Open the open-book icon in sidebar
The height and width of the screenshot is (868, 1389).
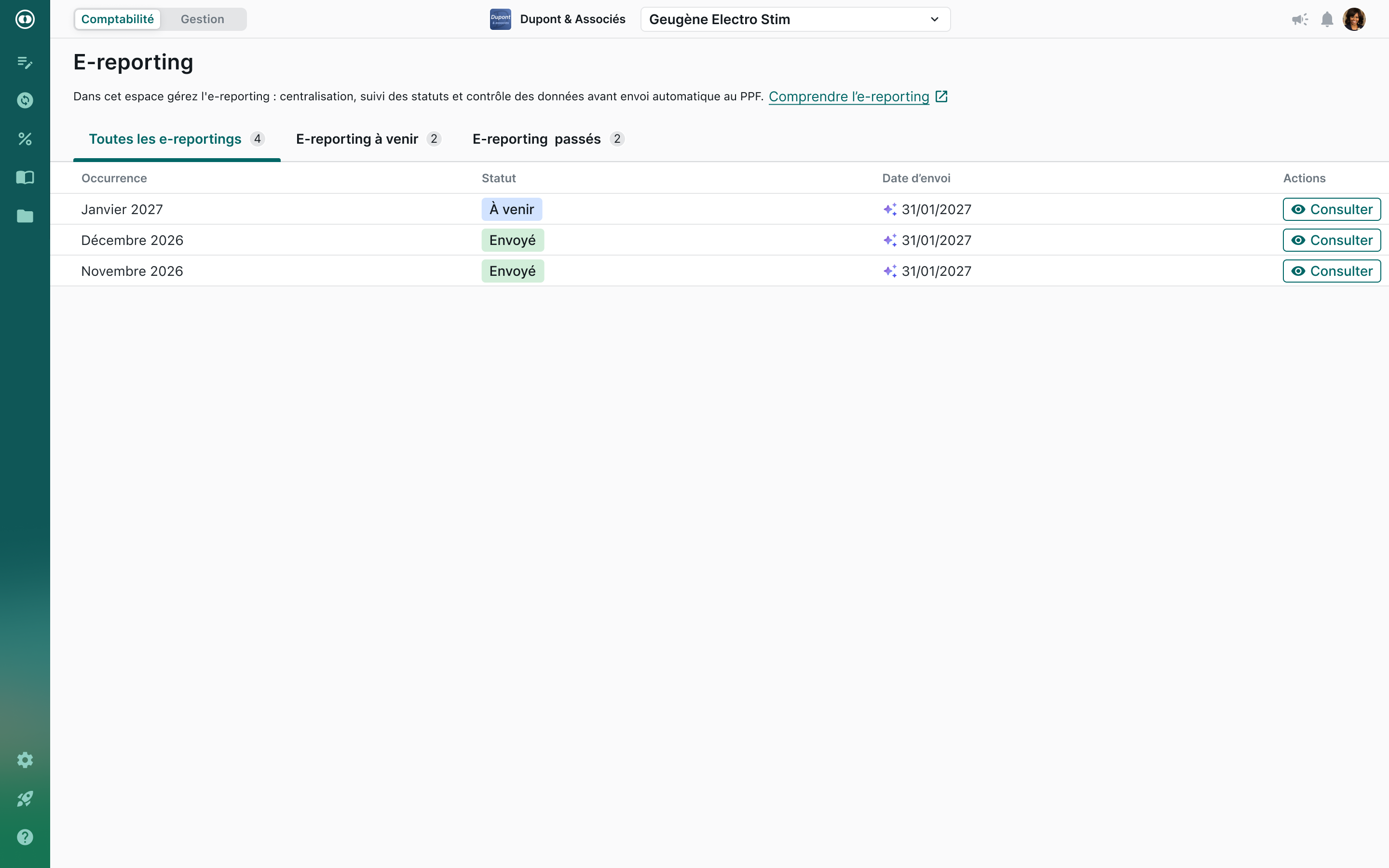(25, 177)
